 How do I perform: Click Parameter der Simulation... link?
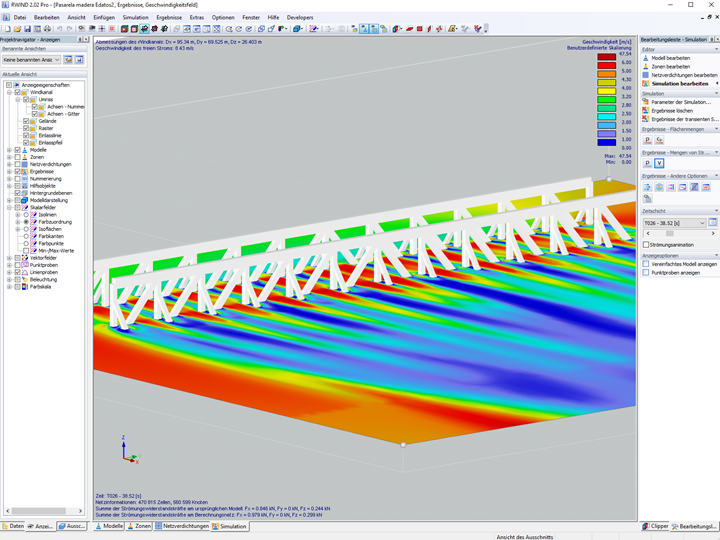[x=681, y=102]
